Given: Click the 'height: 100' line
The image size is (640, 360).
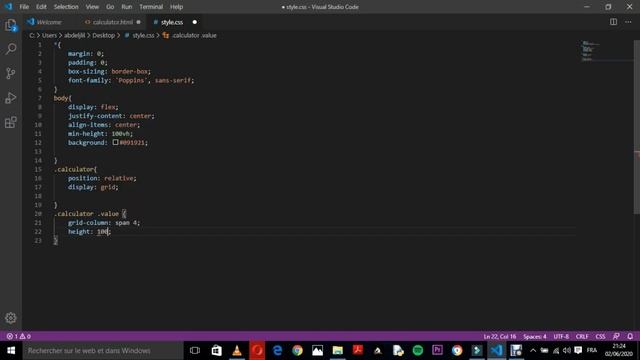Looking at the screenshot, I should pyautogui.click(x=89, y=231).
